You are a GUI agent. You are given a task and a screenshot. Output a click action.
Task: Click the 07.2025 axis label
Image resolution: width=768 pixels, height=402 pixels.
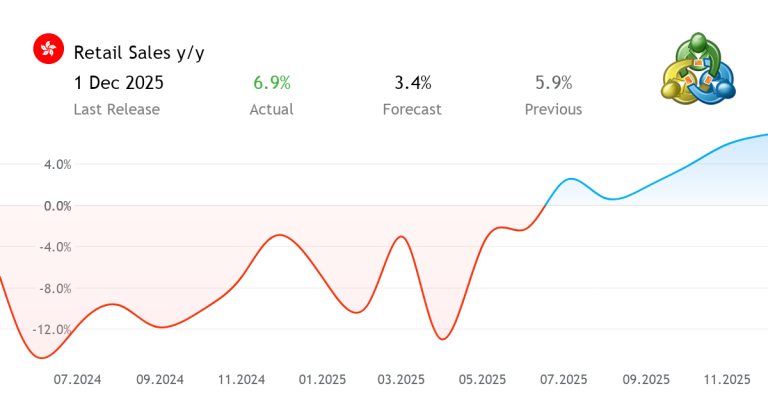click(564, 380)
